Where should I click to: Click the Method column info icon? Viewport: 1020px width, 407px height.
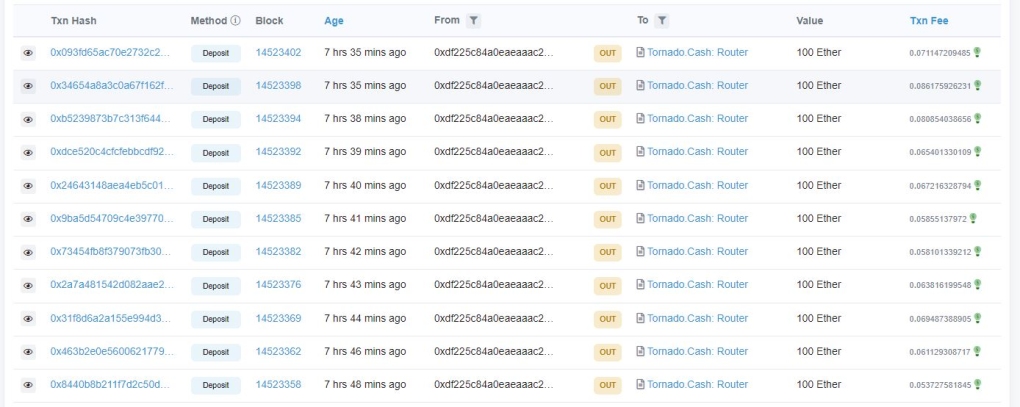pyautogui.click(x=235, y=20)
